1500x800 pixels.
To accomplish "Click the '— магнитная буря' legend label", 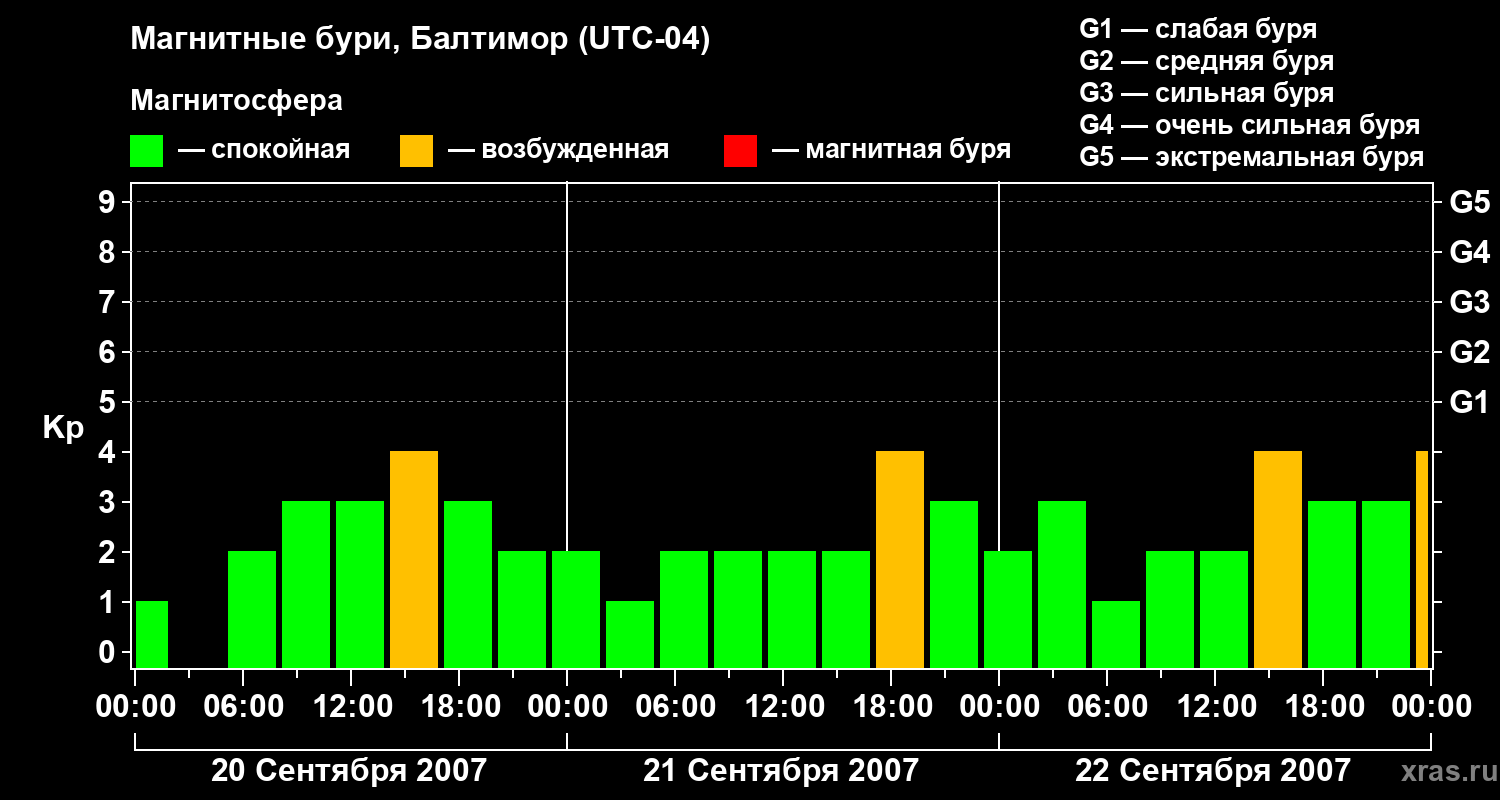I will click(891, 150).
